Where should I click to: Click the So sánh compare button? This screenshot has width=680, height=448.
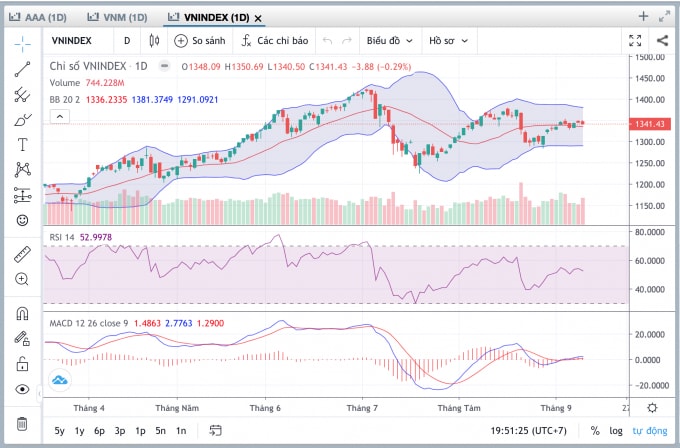point(199,41)
